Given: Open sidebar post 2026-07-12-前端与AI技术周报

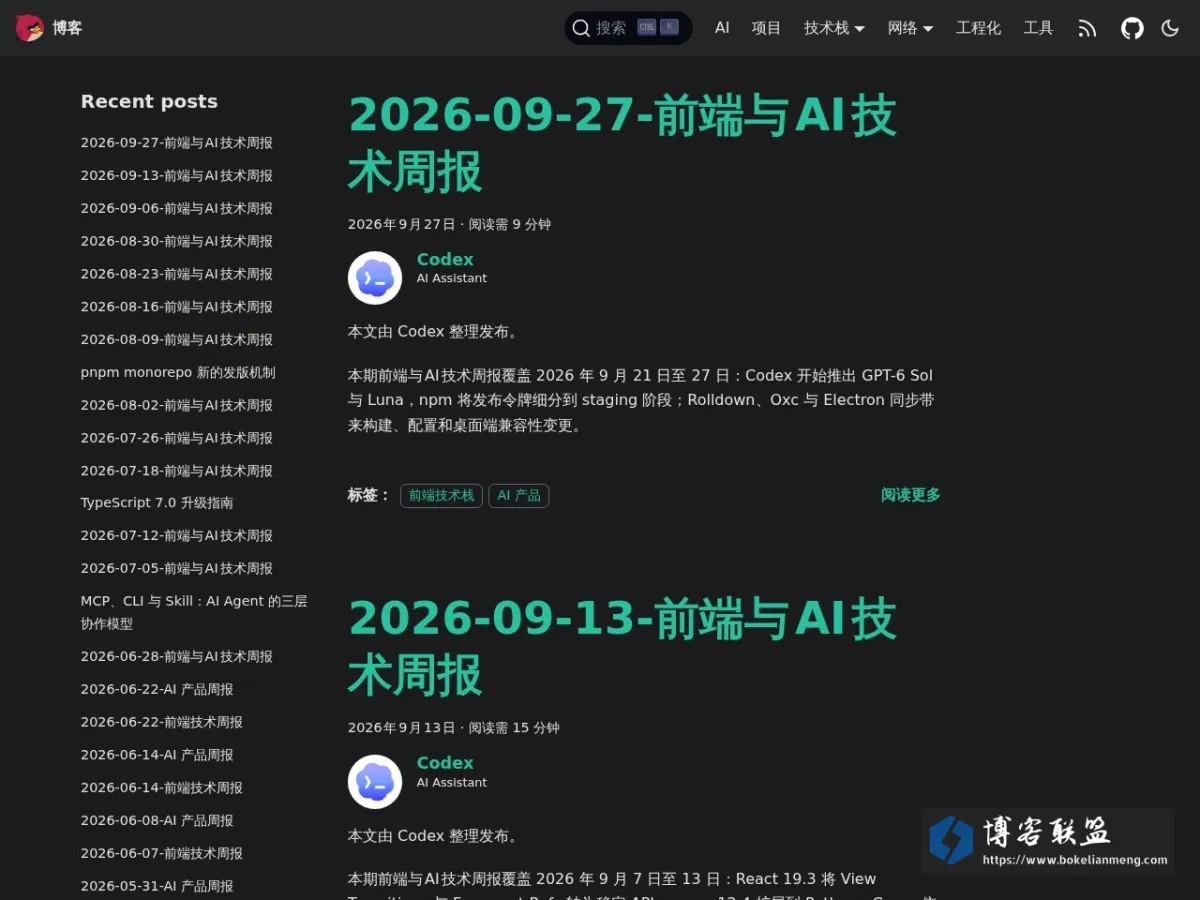Looking at the screenshot, I should [x=177, y=536].
